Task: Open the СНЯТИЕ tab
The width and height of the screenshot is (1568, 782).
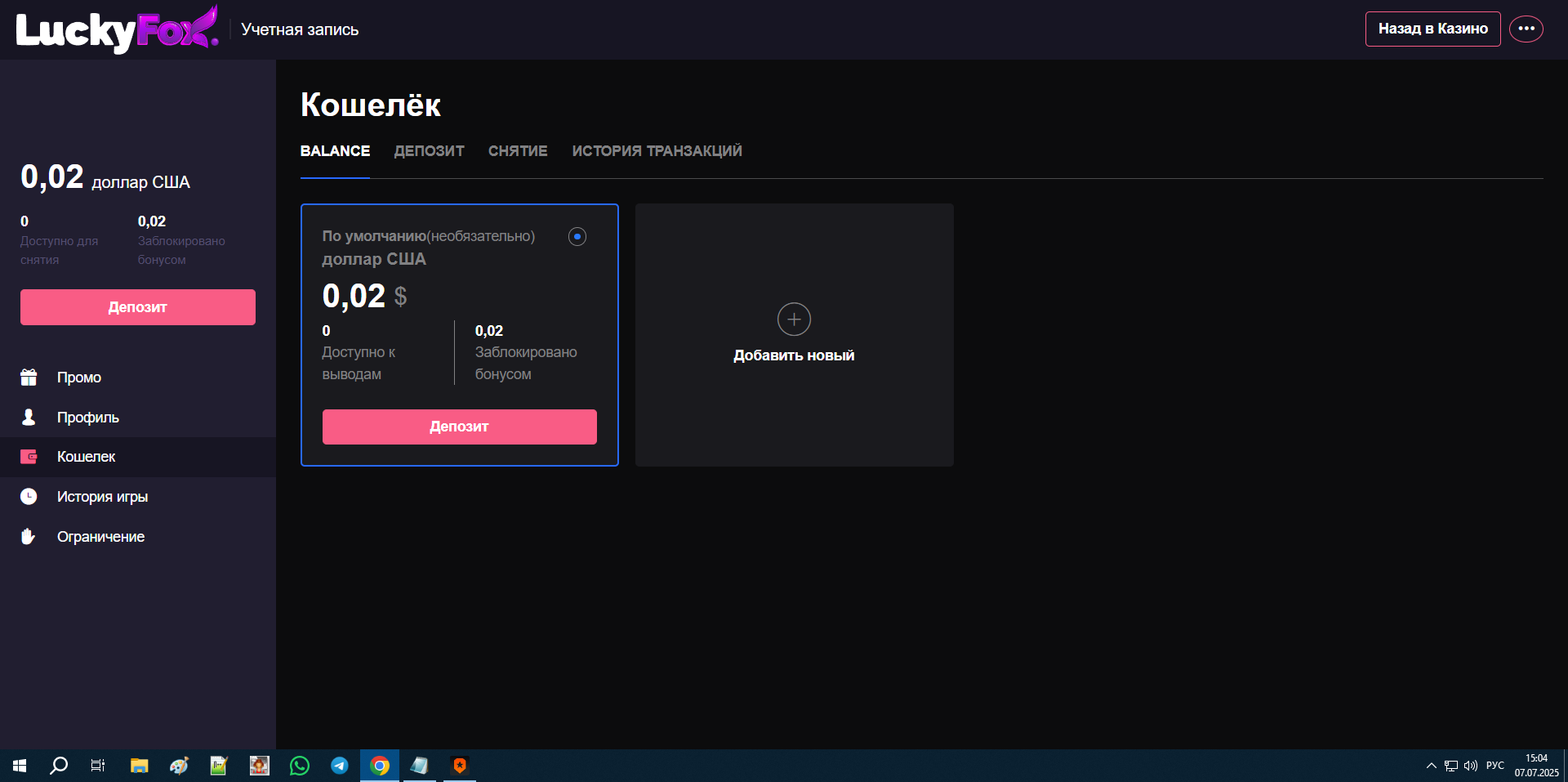Action: pos(518,151)
